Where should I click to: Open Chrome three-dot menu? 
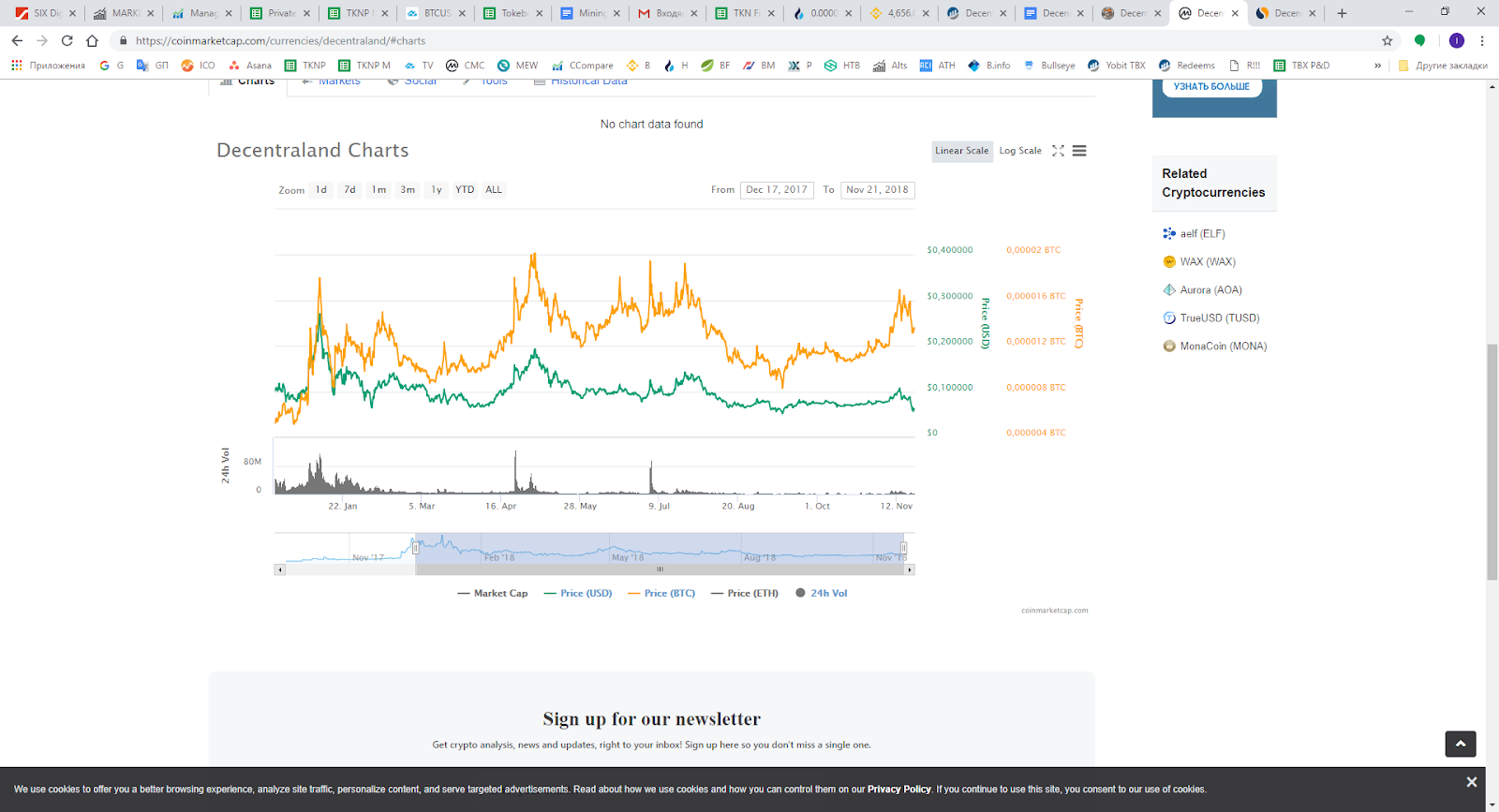(1482, 40)
